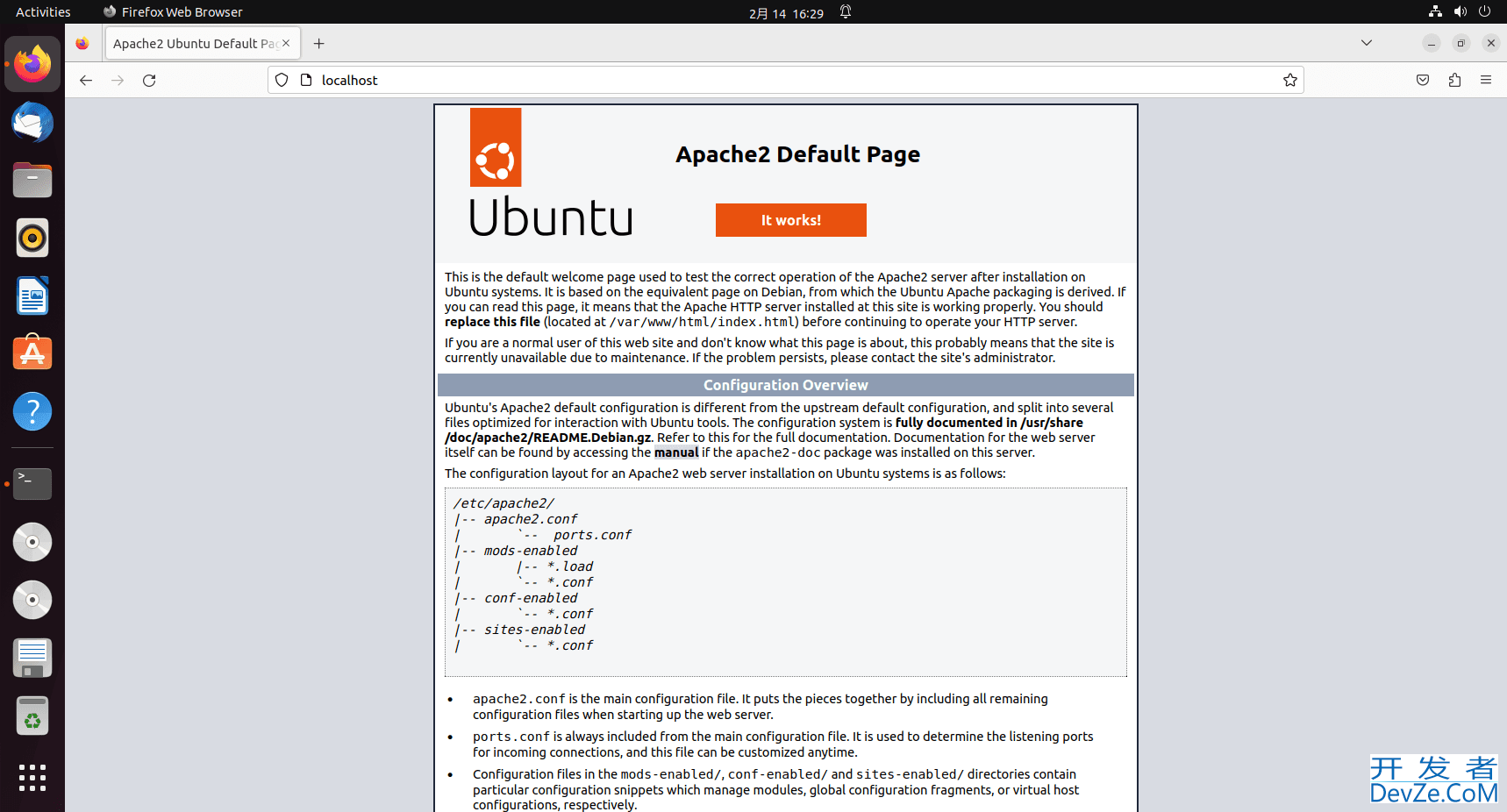Screen dimensions: 1507x812
Task: Open the second disc drive icon
Action: pos(32,600)
